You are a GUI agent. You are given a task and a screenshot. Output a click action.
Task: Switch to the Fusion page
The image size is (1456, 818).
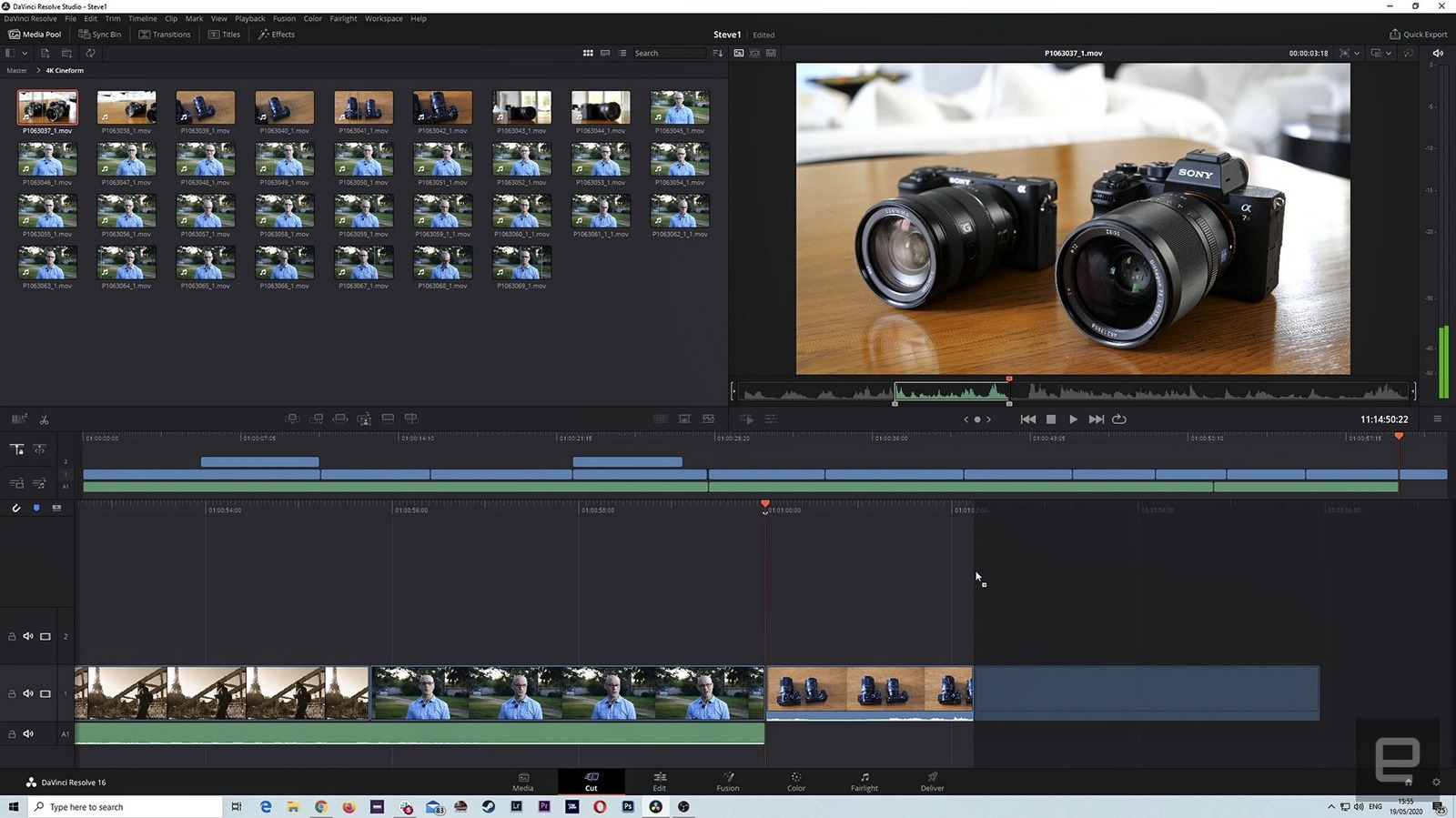pos(728,782)
